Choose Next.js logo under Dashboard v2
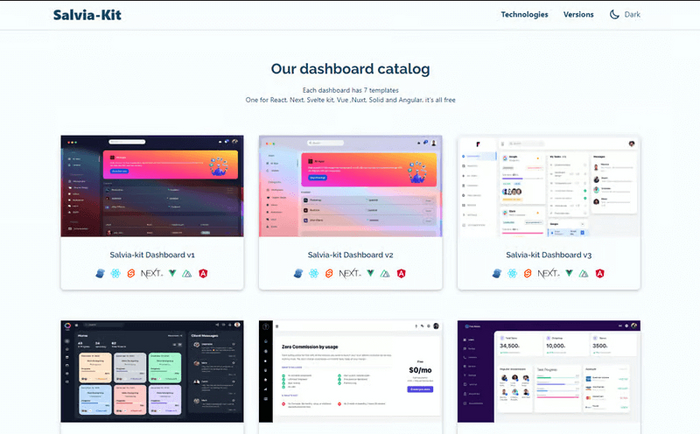Screen dimensions: 700x434 pyautogui.click(x=350, y=273)
